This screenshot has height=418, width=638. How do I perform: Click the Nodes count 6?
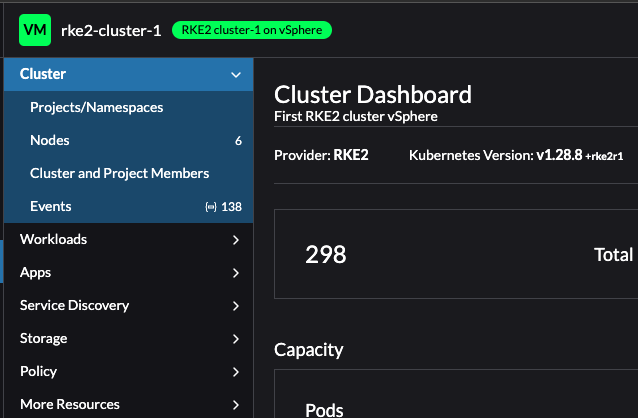(x=238, y=141)
